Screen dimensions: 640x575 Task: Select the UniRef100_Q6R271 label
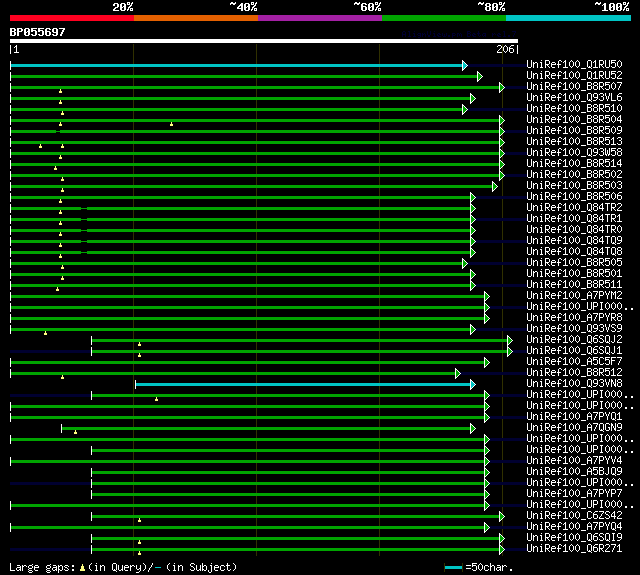pos(574,549)
